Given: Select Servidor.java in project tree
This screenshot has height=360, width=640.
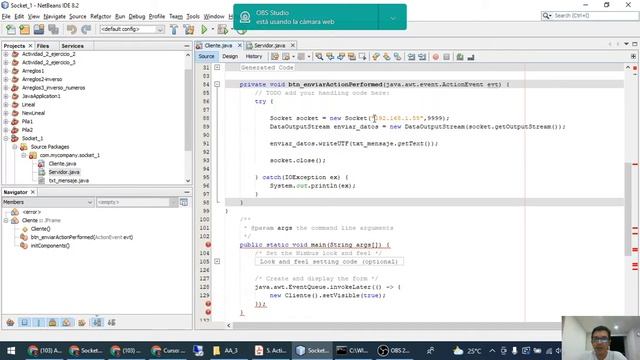Looking at the screenshot, I should click(64, 172).
